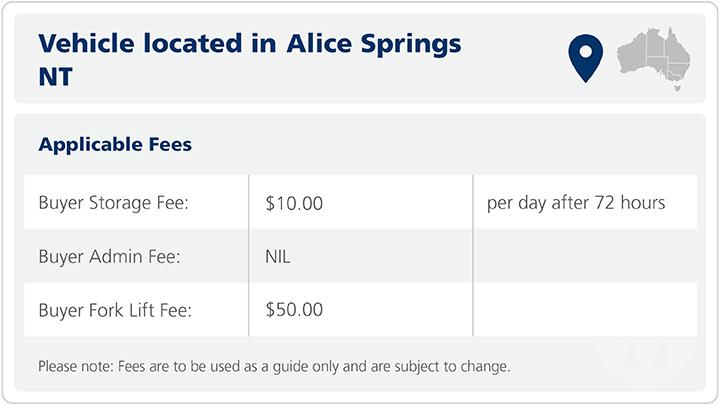This screenshot has width=720, height=405.
Task: Click the $10.00 storage fee amount
Action: click(295, 203)
